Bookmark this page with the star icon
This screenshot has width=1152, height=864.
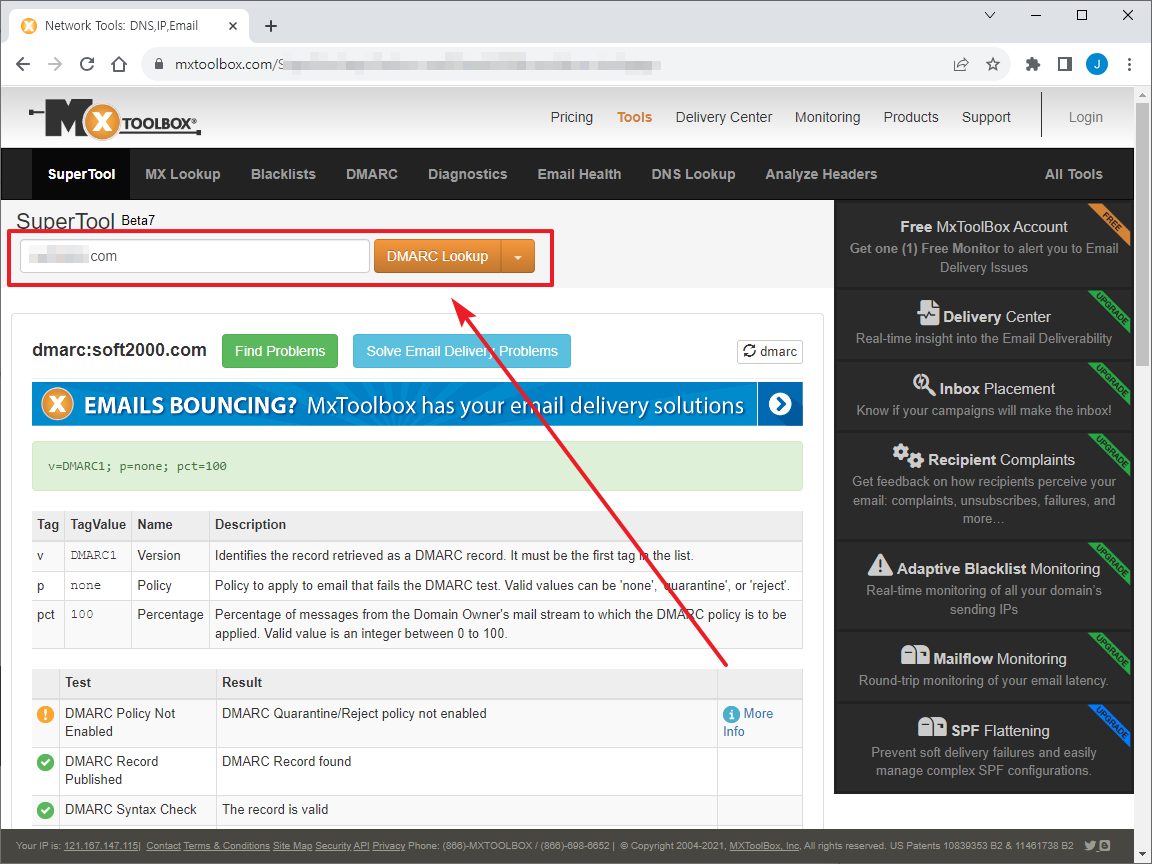tap(993, 65)
